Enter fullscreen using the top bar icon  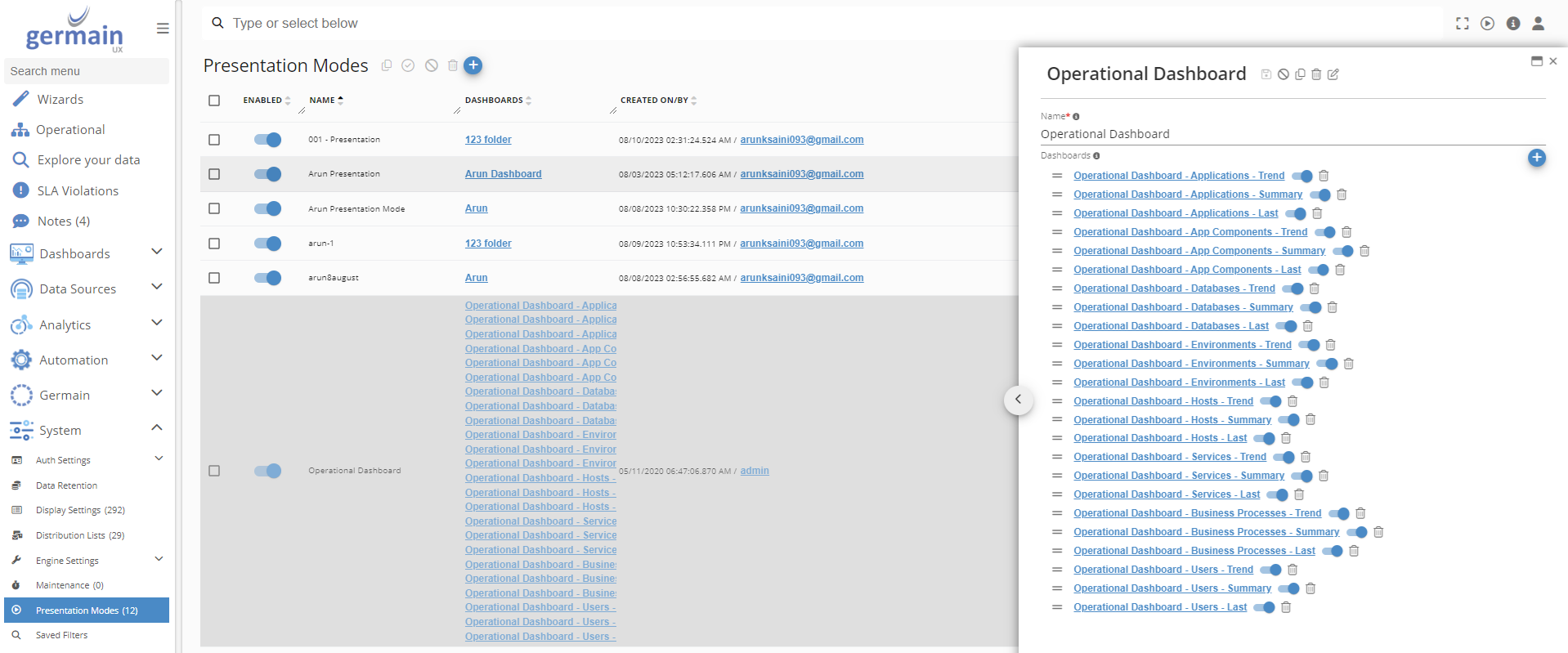[1462, 24]
